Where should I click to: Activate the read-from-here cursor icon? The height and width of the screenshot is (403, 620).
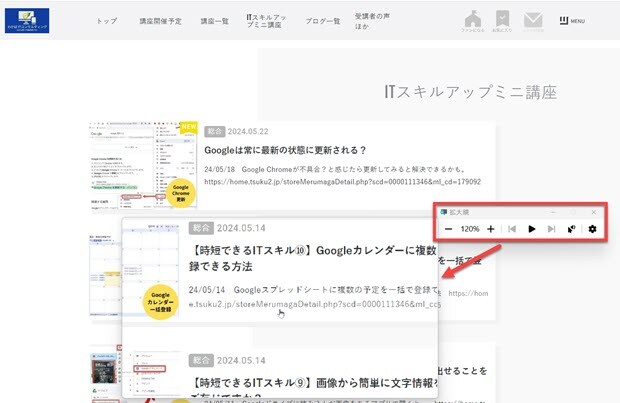pyautogui.click(x=571, y=229)
